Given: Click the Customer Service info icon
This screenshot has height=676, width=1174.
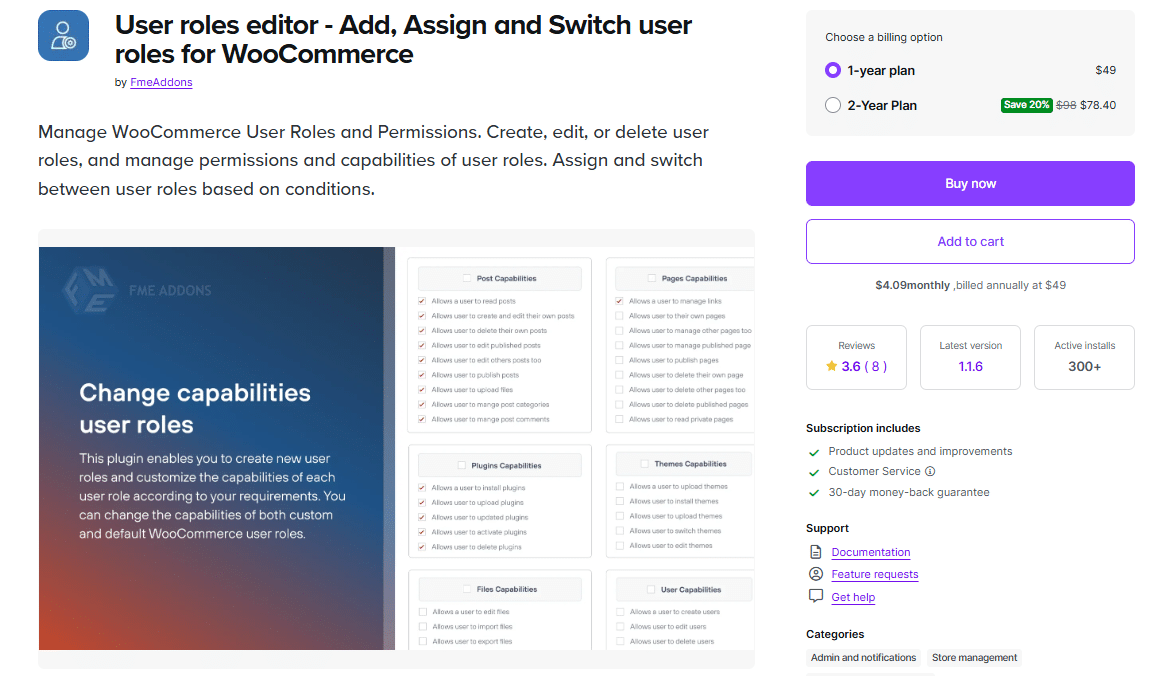Looking at the screenshot, I should (930, 472).
